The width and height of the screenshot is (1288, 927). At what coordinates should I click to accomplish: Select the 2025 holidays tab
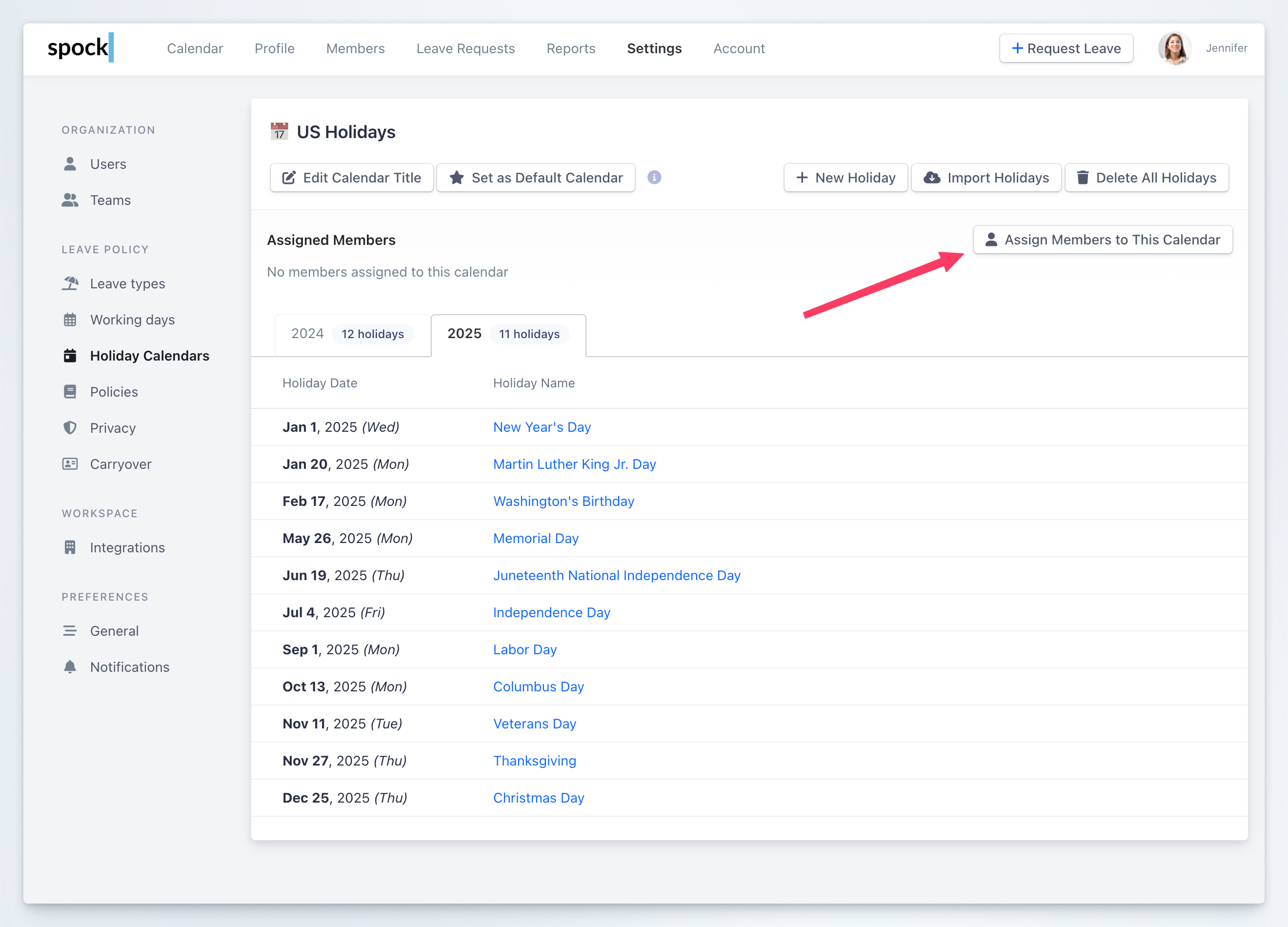pyautogui.click(x=508, y=334)
